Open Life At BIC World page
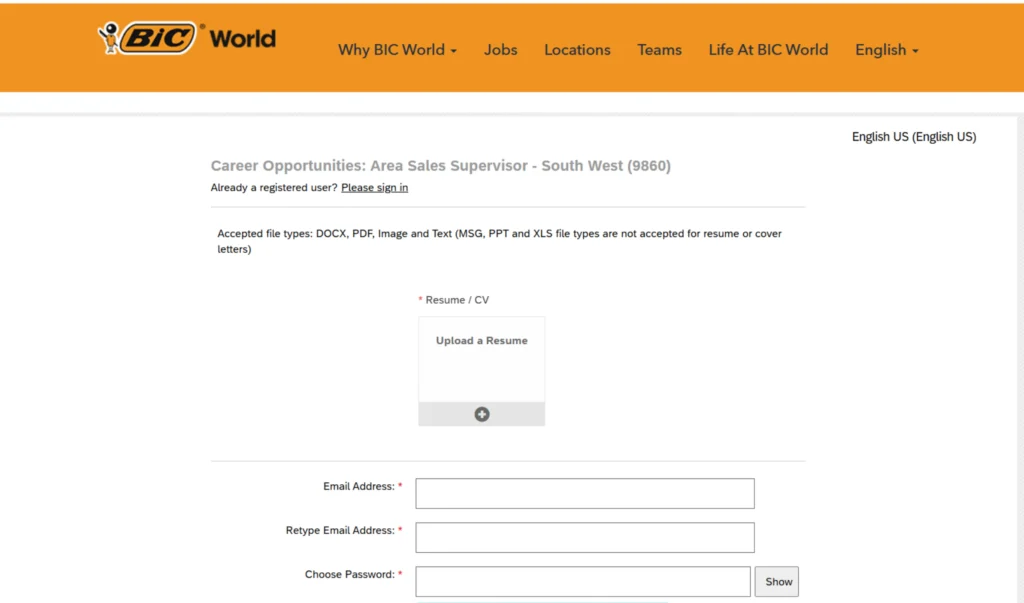The image size is (1024, 603). [x=768, y=50]
